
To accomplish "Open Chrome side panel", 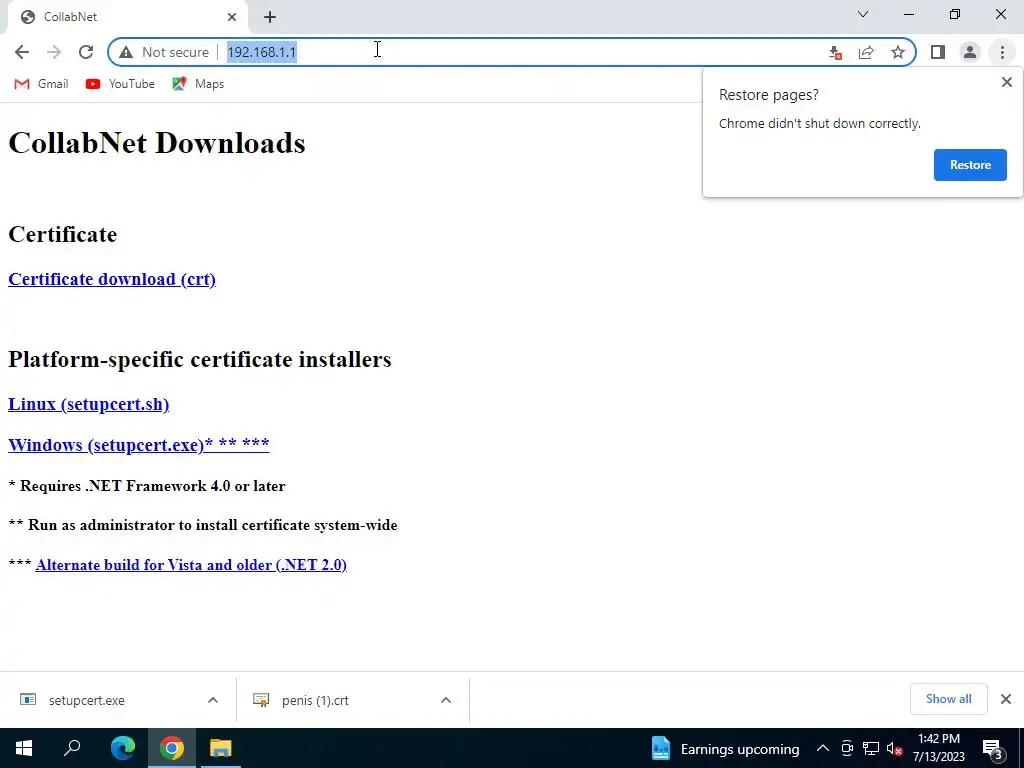I will tap(938, 52).
